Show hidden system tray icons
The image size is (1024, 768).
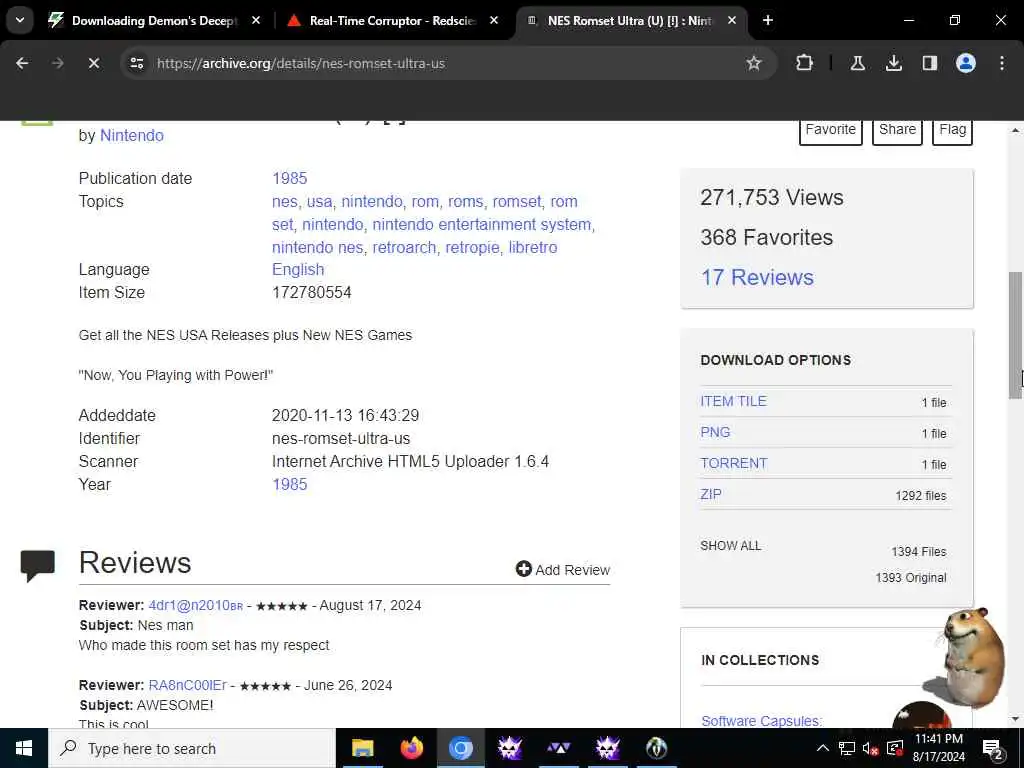[x=823, y=748]
